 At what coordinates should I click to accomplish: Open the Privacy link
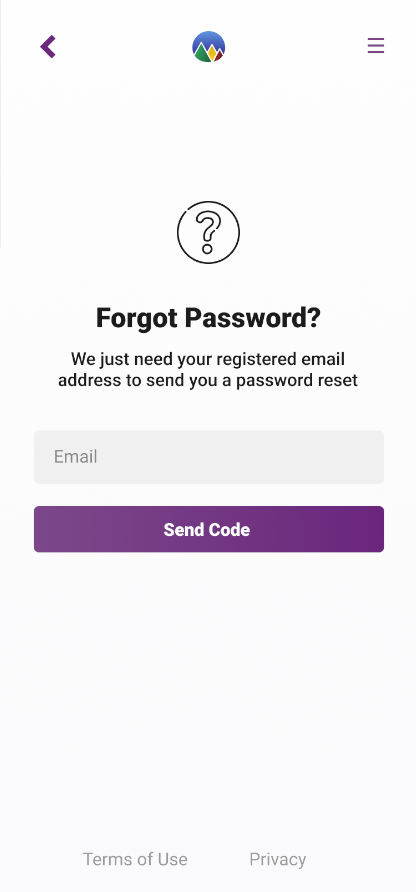(x=278, y=859)
